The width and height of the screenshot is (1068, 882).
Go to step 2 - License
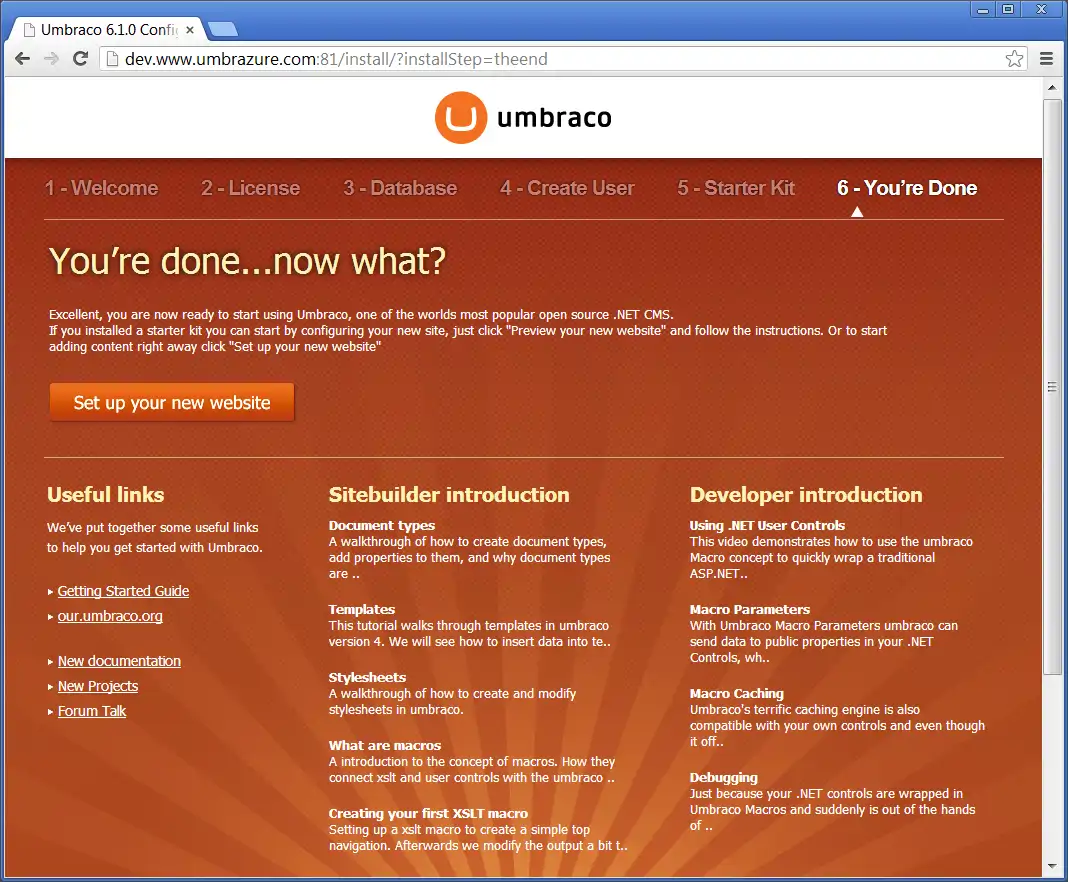pos(251,188)
